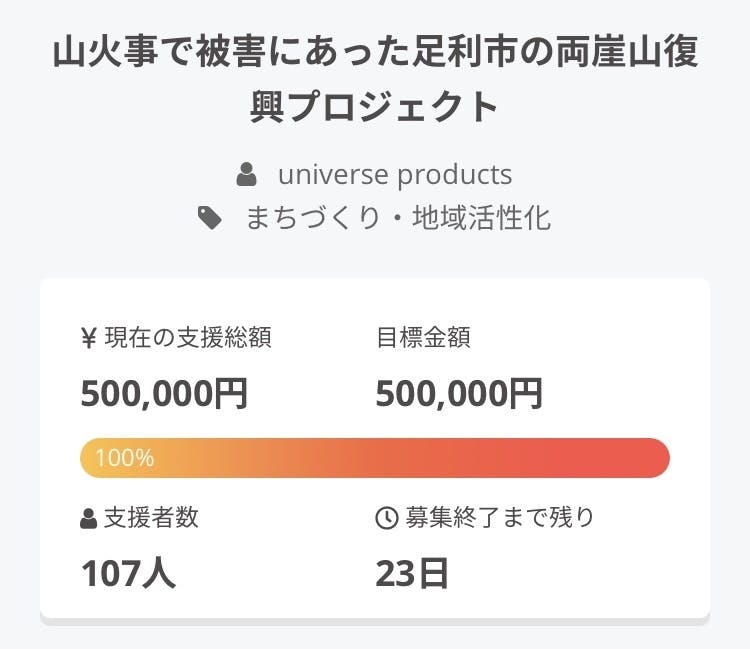Select the 支援者数 label
This screenshot has width=750, height=649.
pos(151,518)
